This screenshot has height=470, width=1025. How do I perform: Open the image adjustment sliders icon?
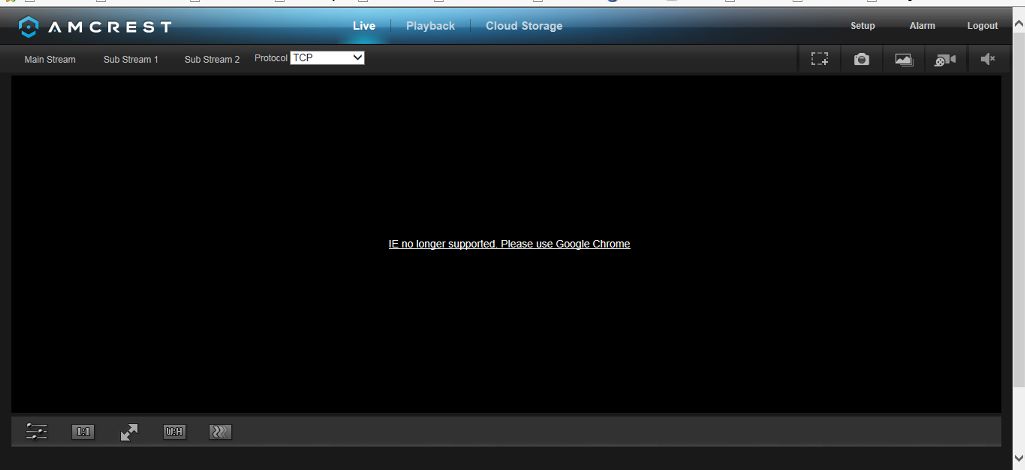coord(37,431)
